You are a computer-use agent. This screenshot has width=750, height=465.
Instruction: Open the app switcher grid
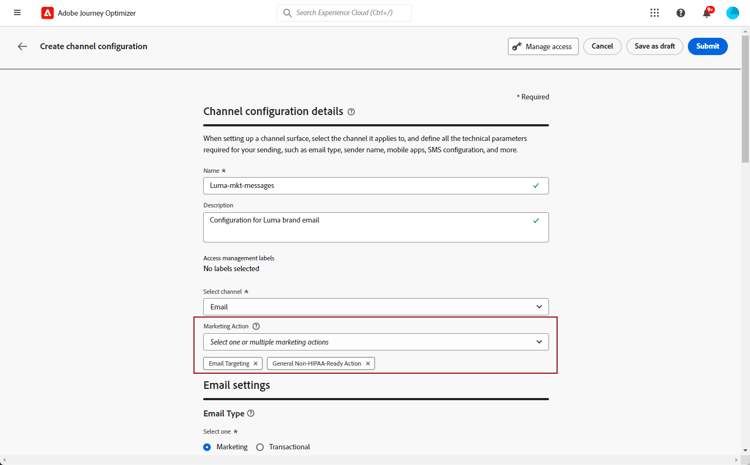[654, 13]
